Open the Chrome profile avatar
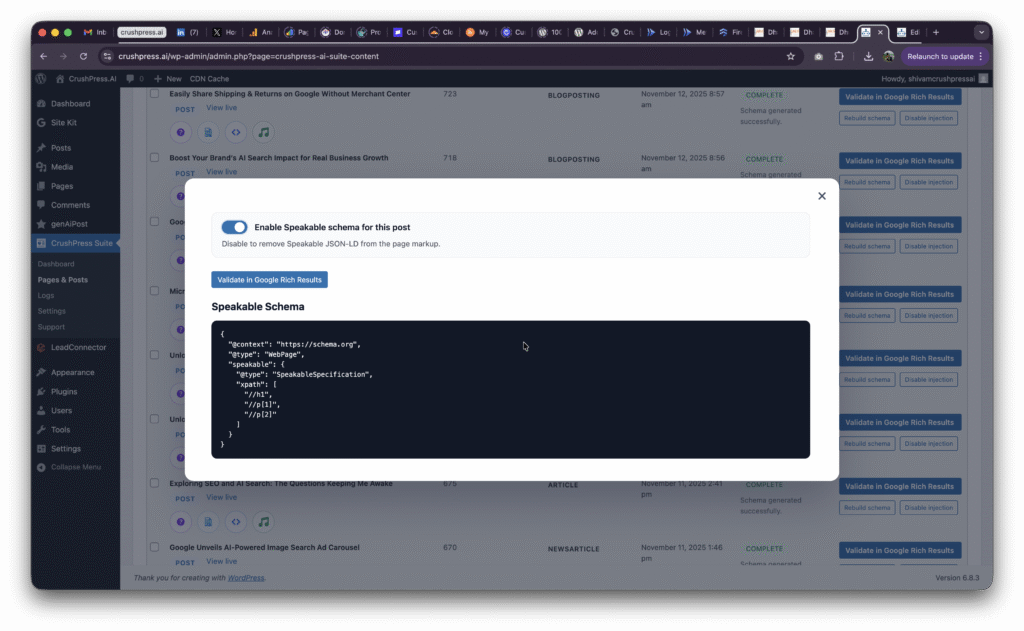The image size is (1024, 631). tap(888, 57)
